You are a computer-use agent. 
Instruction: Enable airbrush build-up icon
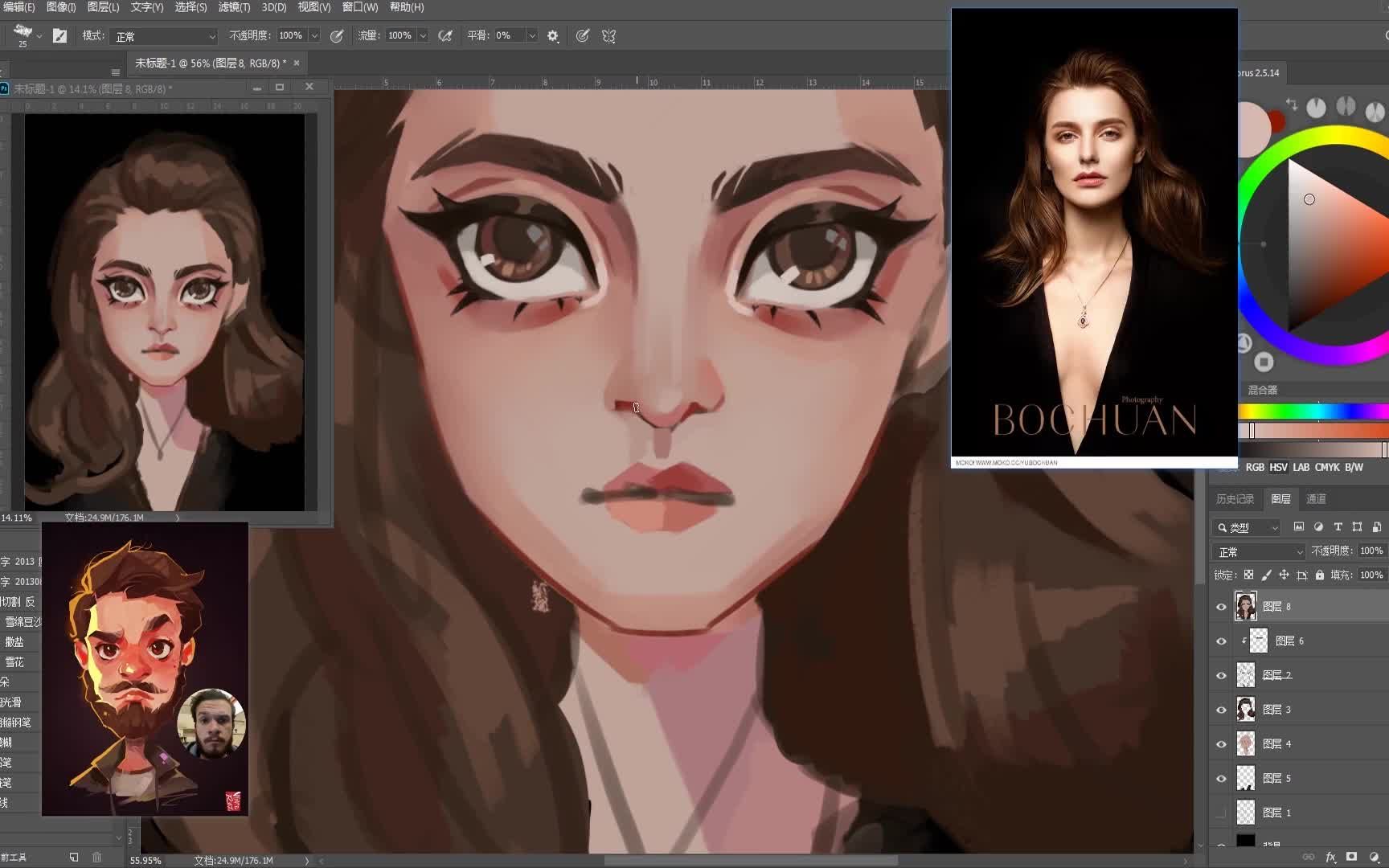click(x=445, y=35)
